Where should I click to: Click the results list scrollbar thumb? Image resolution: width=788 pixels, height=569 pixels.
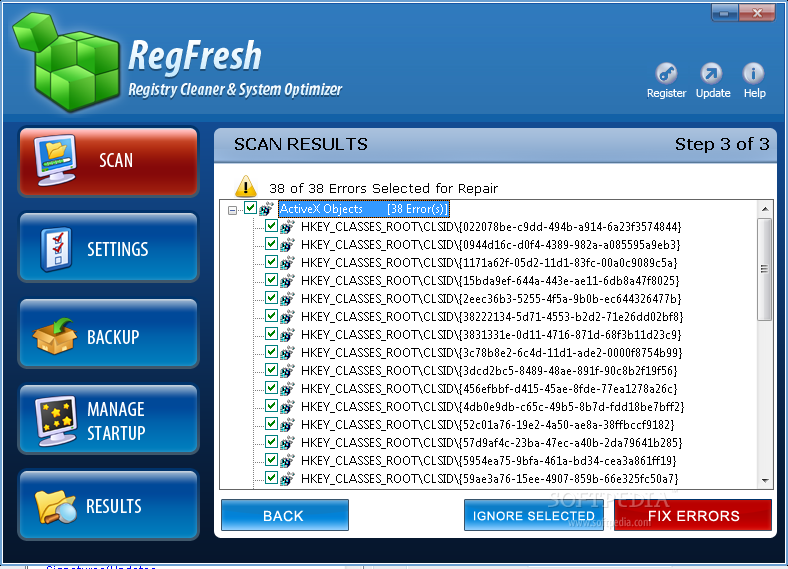point(764,269)
